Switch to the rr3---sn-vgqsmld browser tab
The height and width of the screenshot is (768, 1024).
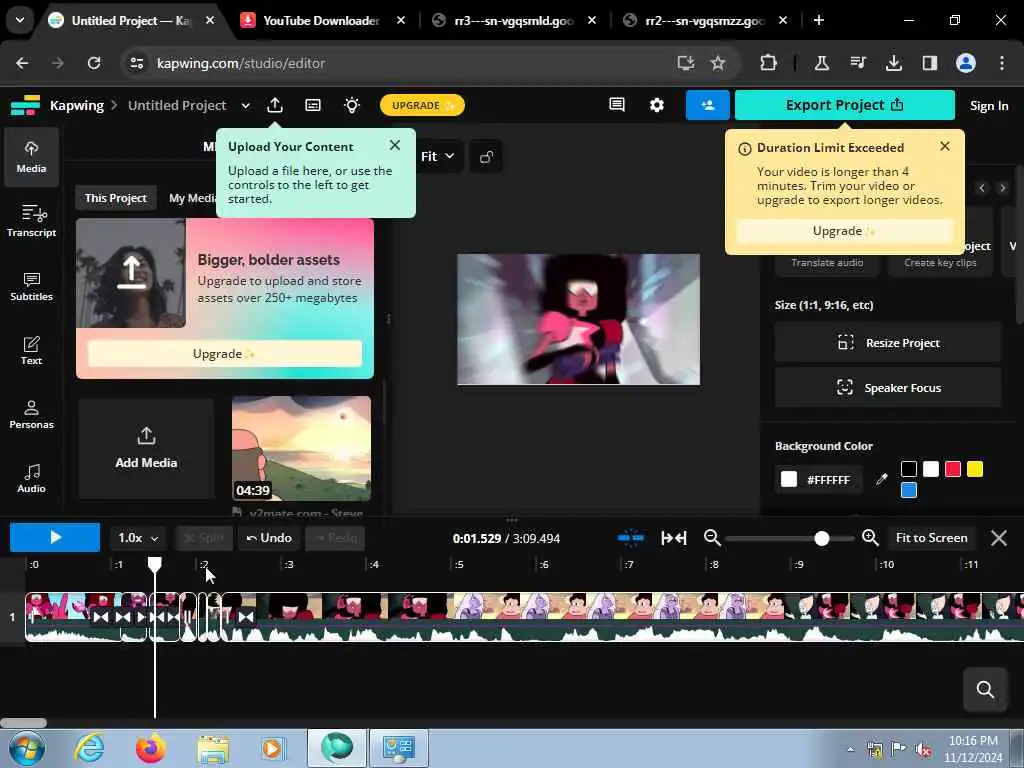tap(513, 20)
